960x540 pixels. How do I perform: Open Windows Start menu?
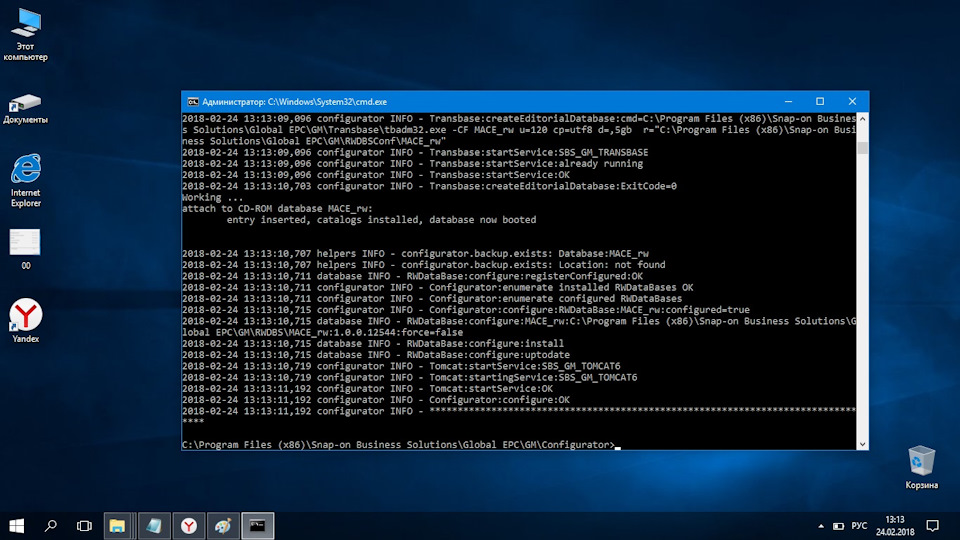click(x=17, y=526)
